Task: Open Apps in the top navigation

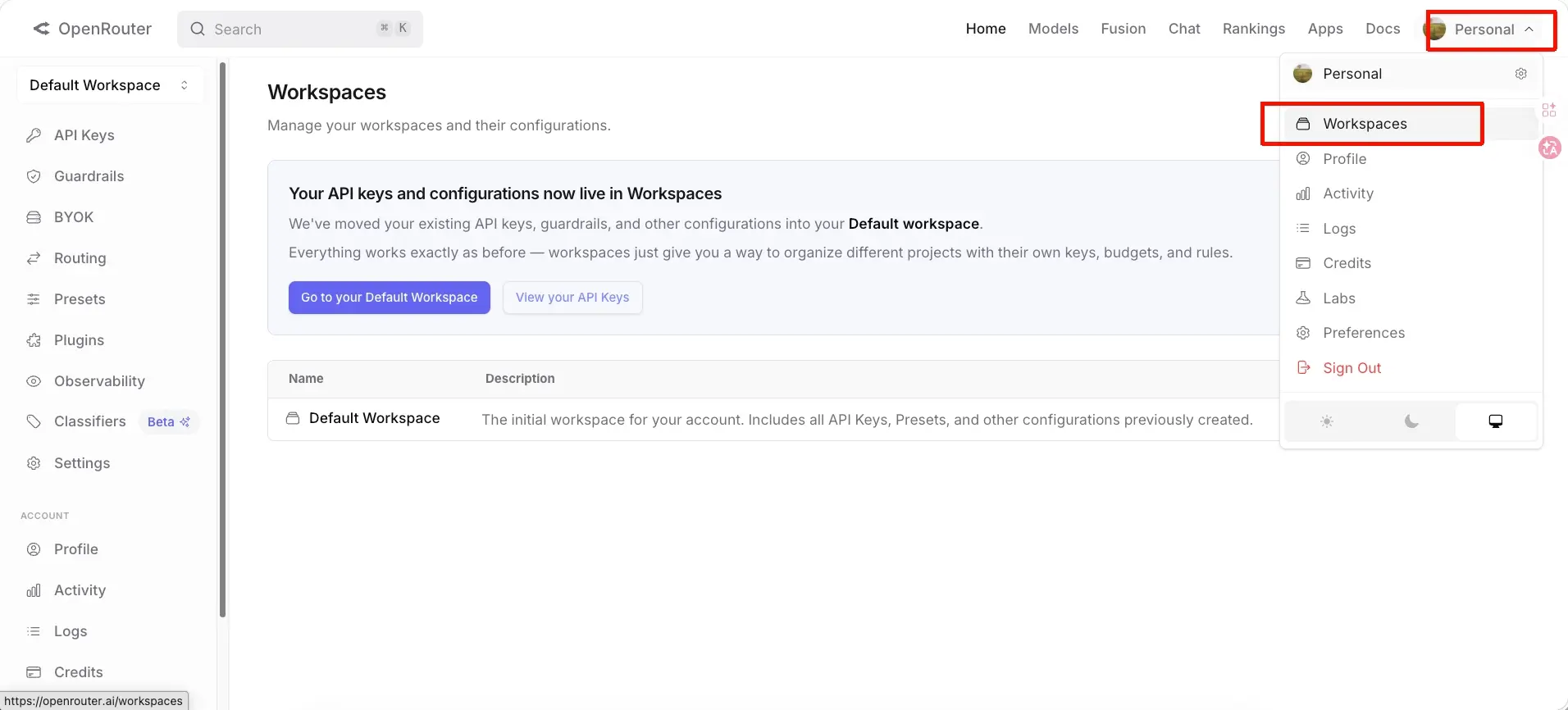Action: coord(1325,29)
